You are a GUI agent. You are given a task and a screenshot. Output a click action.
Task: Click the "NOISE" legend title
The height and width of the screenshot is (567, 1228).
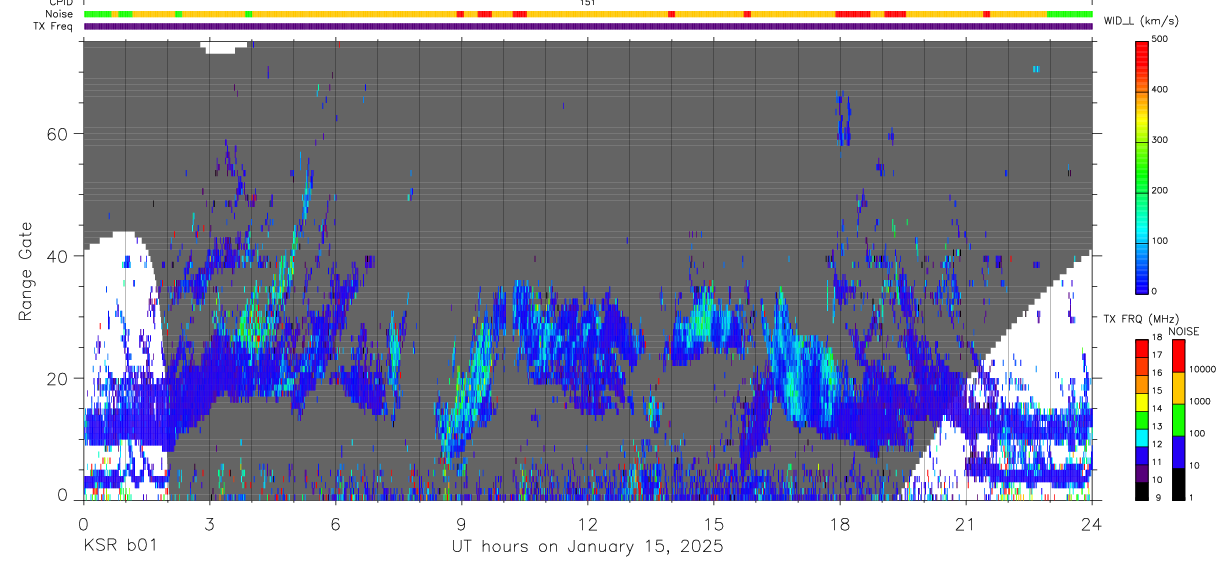click(x=1183, y=331)
